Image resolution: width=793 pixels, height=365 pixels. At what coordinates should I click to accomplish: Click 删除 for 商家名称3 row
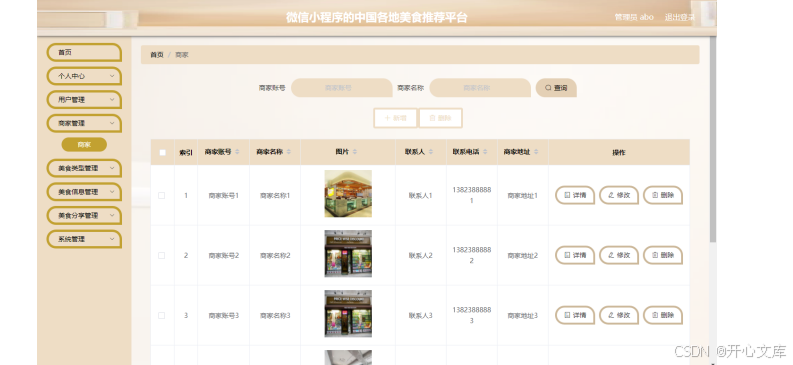click(x=663, y=315)
